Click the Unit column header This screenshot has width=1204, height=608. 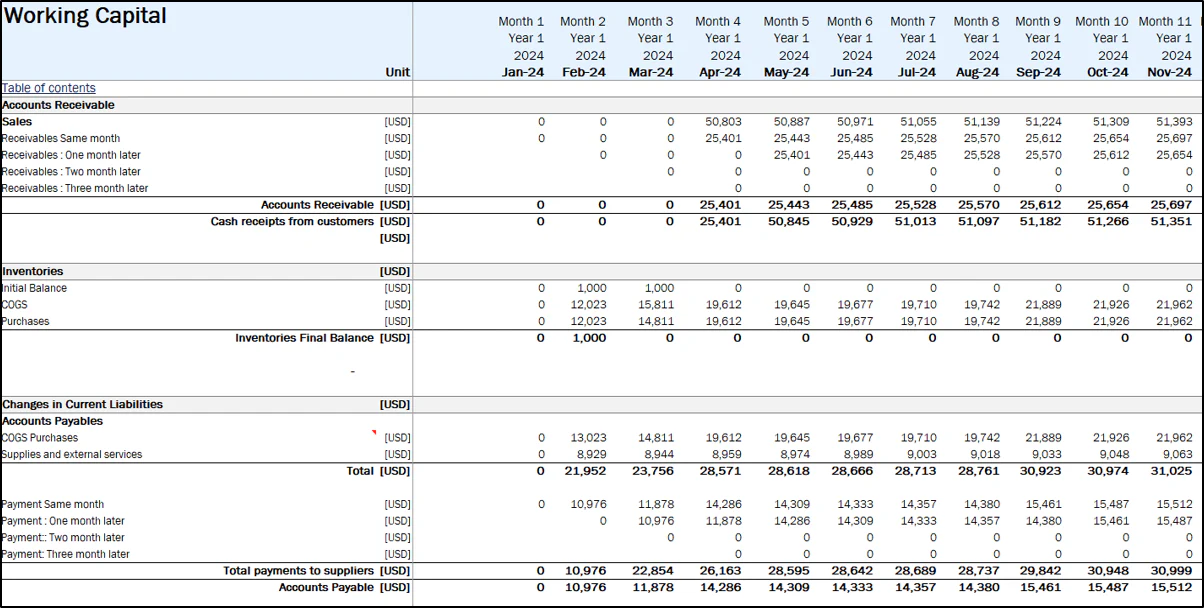397,71
